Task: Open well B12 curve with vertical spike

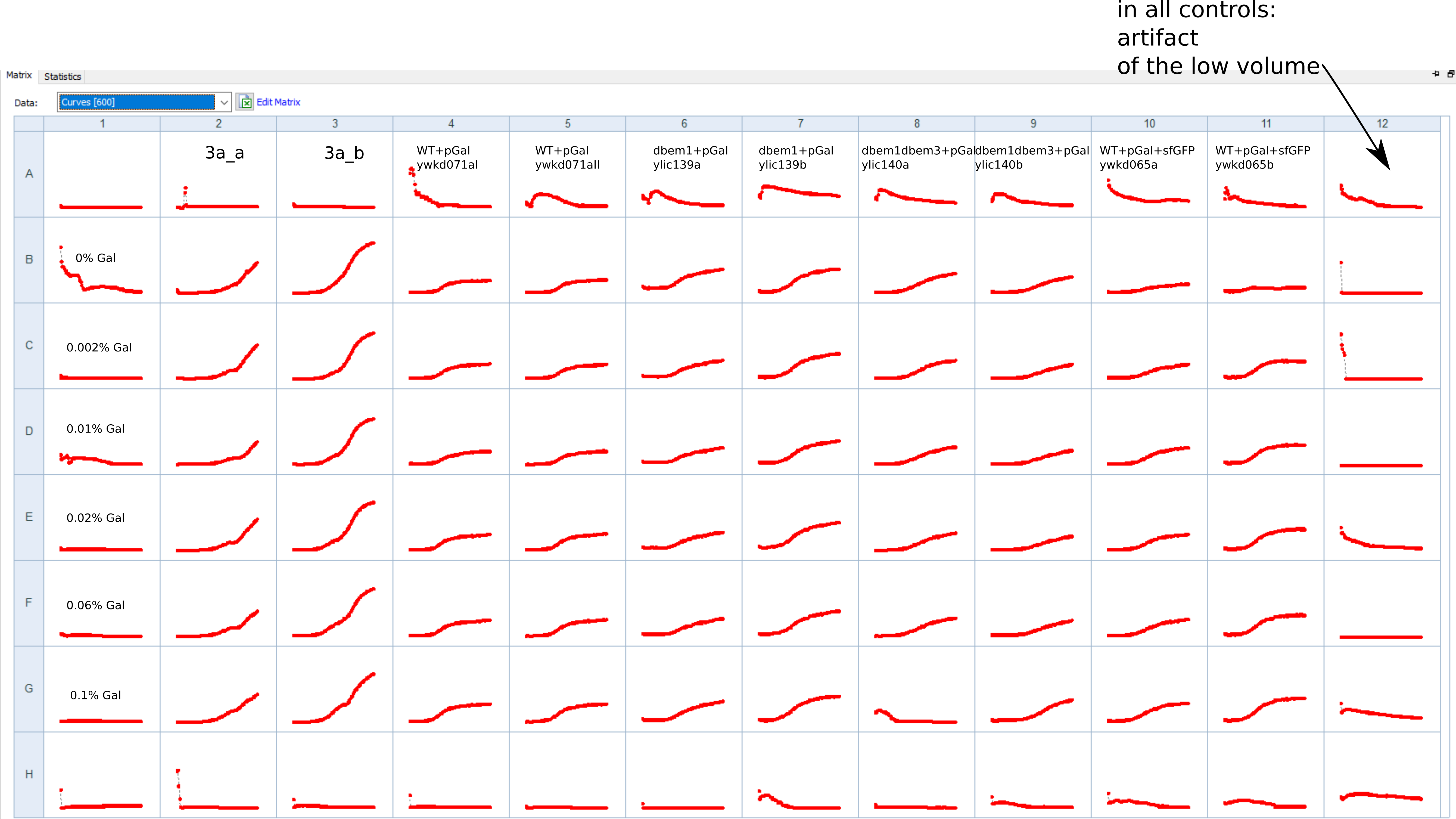Action: click(x=1383, y=260)
